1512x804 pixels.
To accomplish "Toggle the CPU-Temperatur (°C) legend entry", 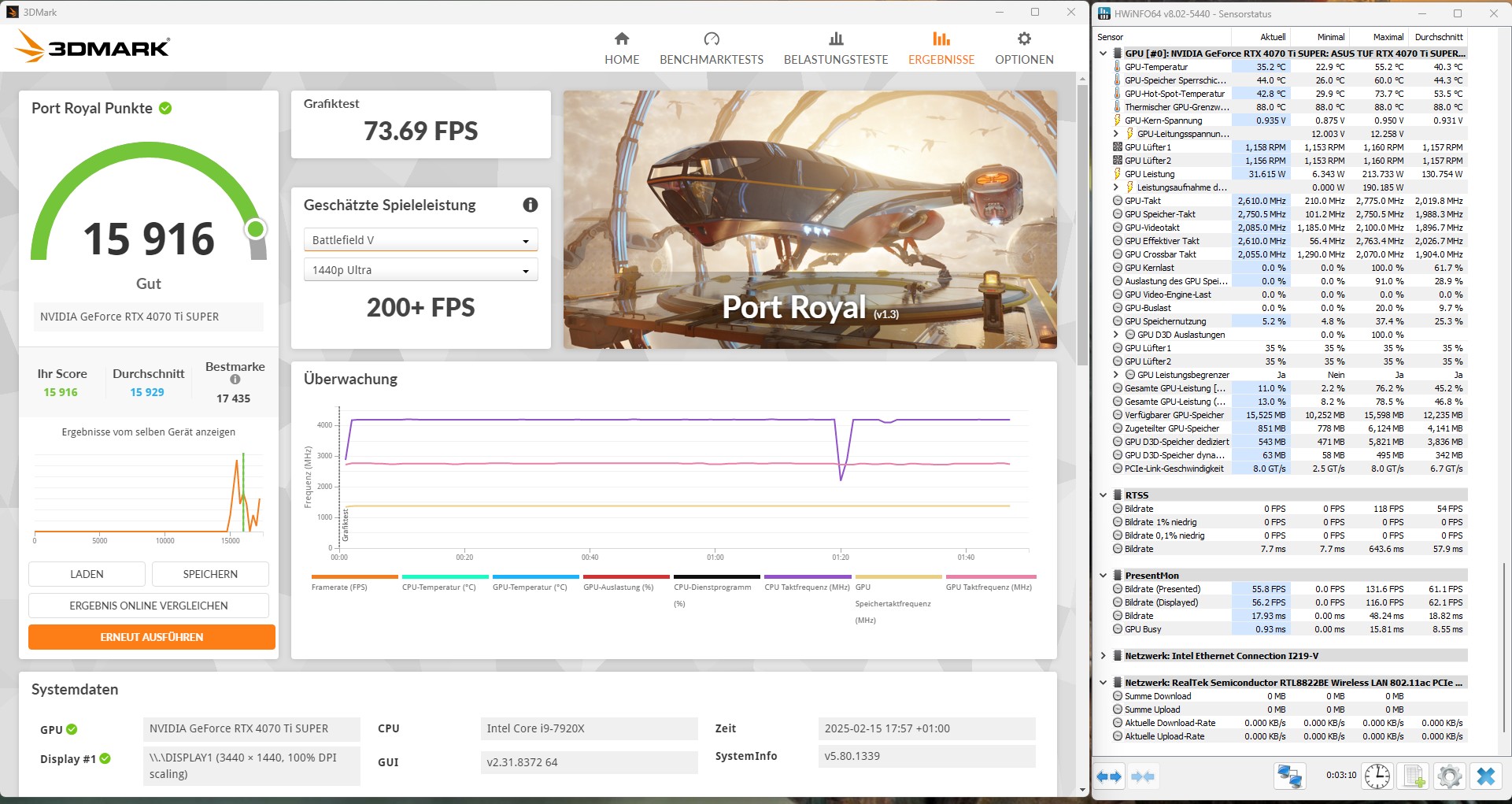I will point(445,584).
